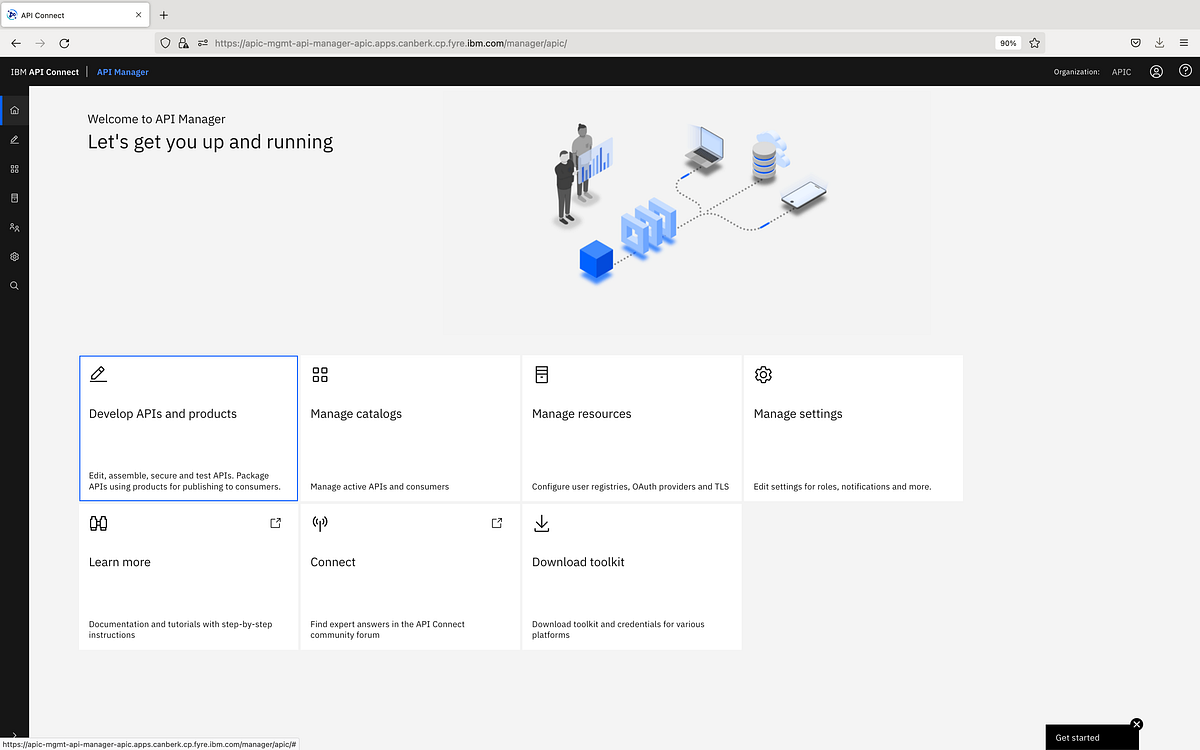1200x750 pixels.
Task: Click the external link icon on Connect tile
Action: pyautogui.click(x=496, y=522)
